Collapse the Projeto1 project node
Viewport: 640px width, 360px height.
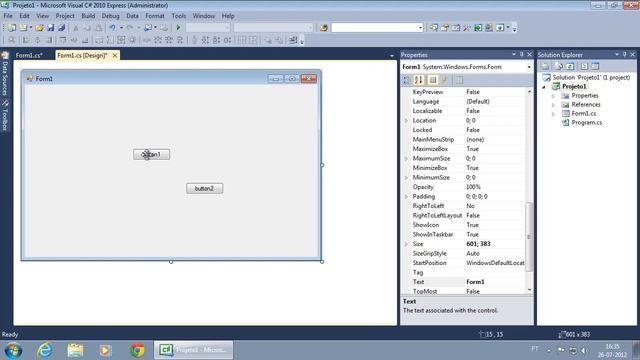(x=544, y=87)
